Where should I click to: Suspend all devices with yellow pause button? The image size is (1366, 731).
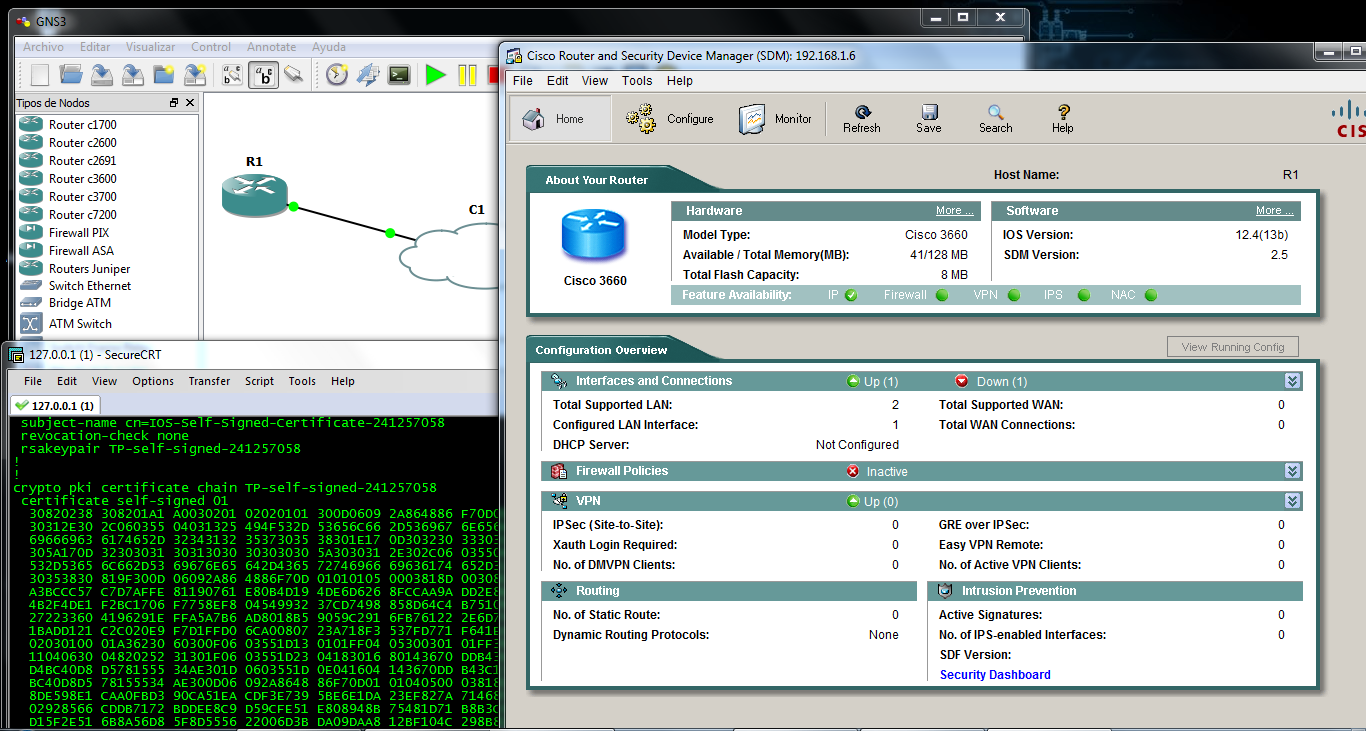(x=467, y=75)
